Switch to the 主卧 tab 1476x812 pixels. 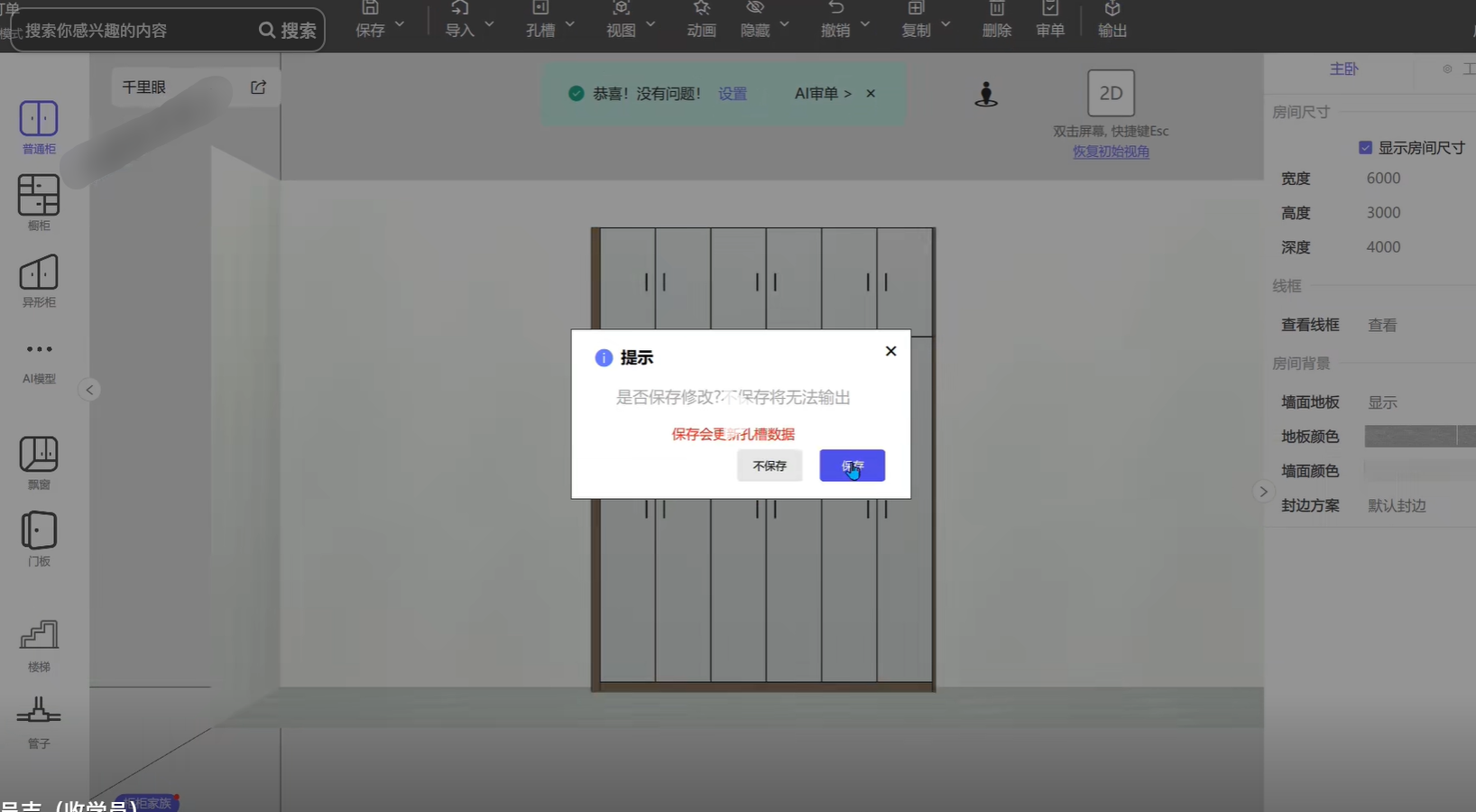1343,69
